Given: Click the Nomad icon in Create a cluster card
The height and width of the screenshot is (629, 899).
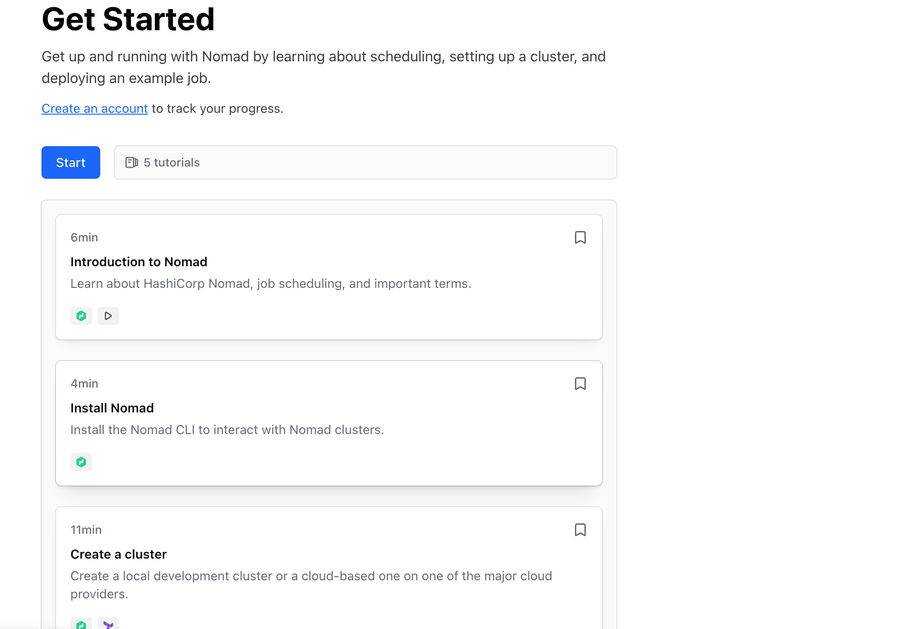Looking at the screenshot, I should point(81,624).
